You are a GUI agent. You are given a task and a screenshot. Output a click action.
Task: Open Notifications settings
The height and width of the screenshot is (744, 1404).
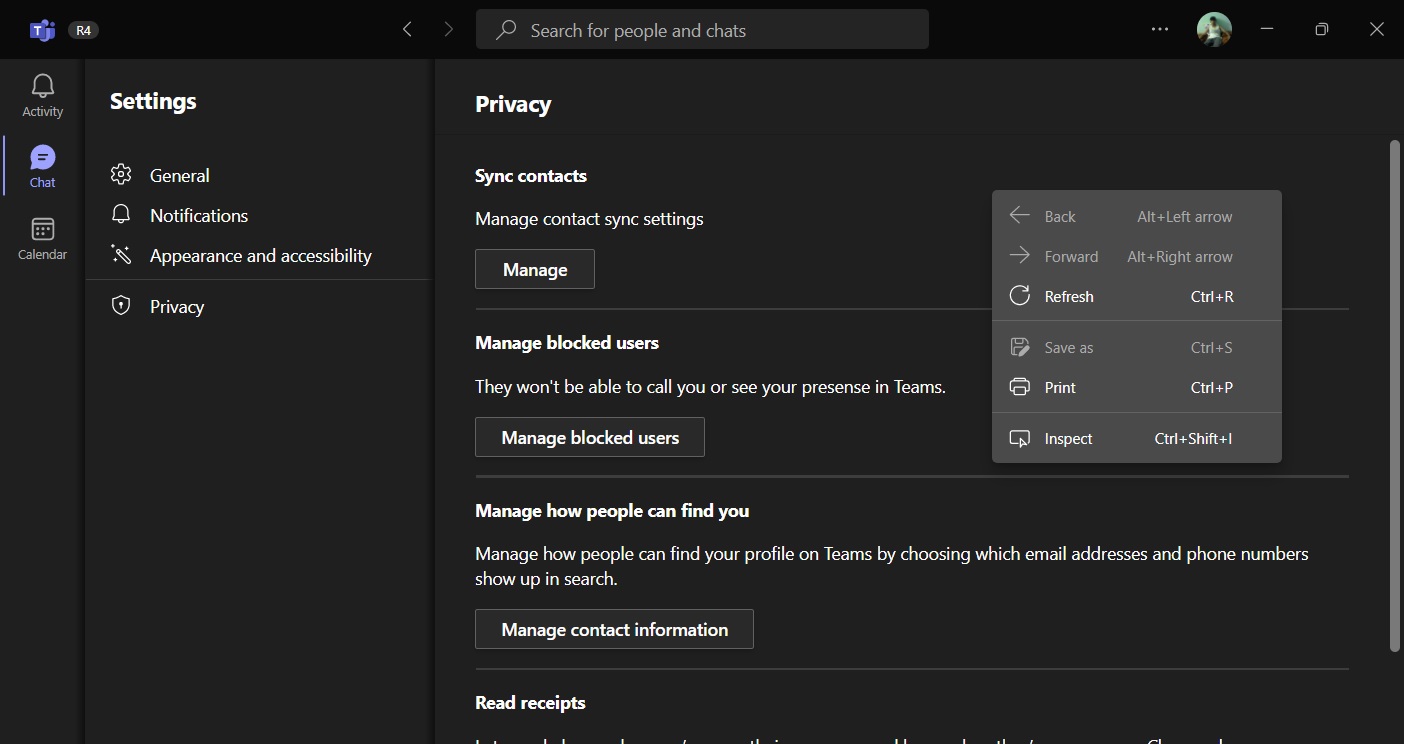click(258, 215)
